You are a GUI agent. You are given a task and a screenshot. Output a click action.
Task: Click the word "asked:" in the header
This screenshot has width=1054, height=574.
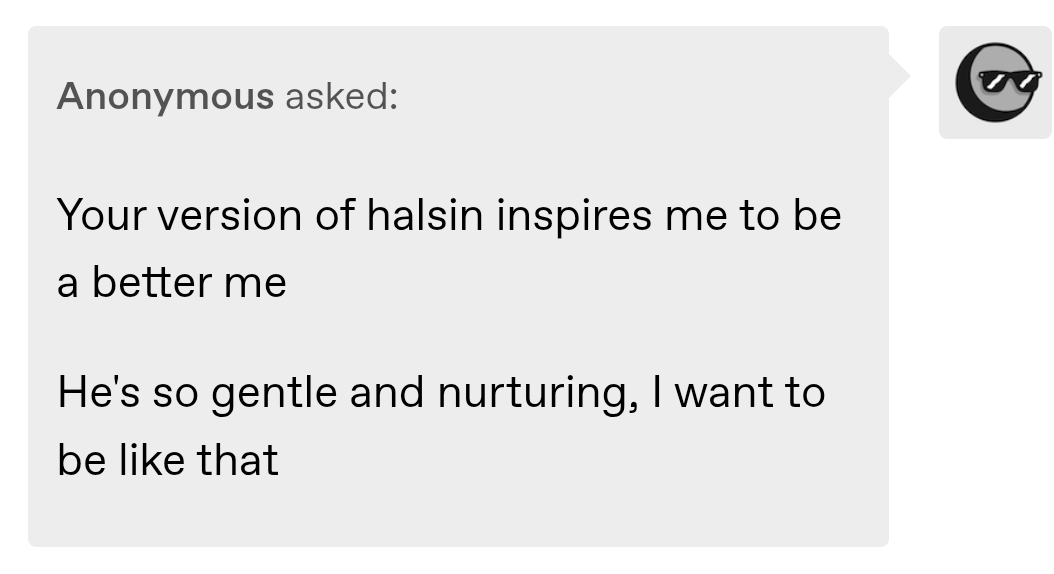[x=340, y=96]
